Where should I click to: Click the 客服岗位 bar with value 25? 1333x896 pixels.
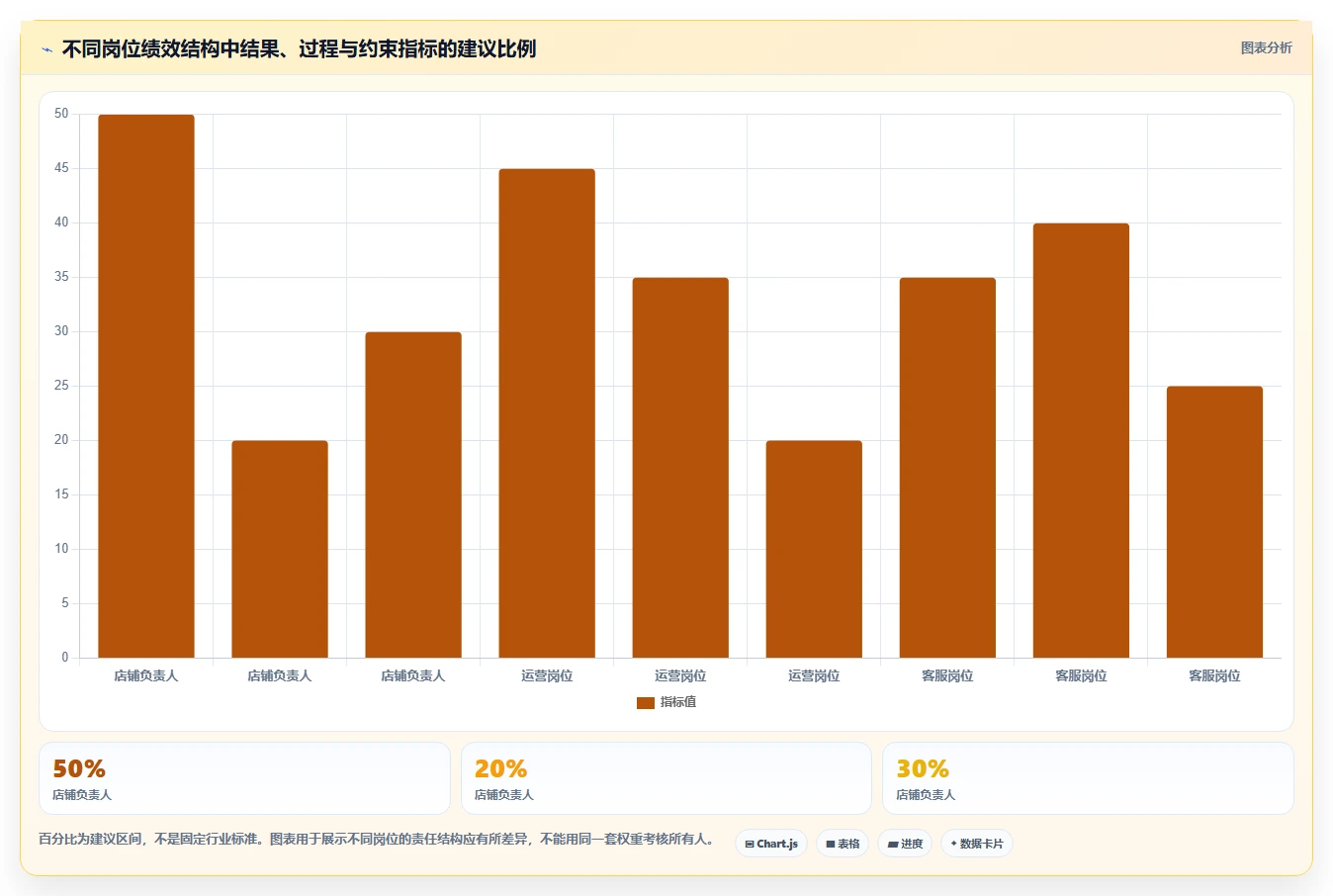pyautogui.click(x=1214, y=522)
